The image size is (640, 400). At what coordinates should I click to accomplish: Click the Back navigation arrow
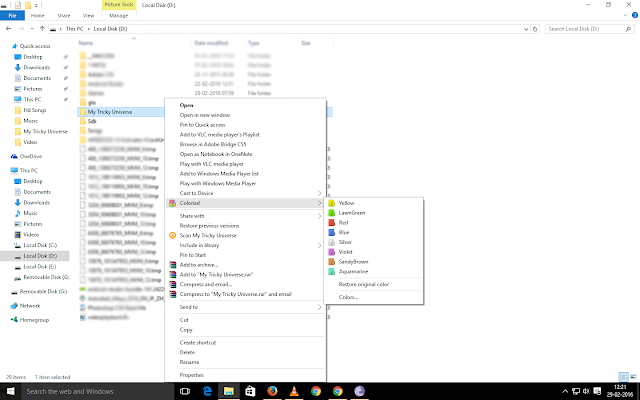coord(9,29)
